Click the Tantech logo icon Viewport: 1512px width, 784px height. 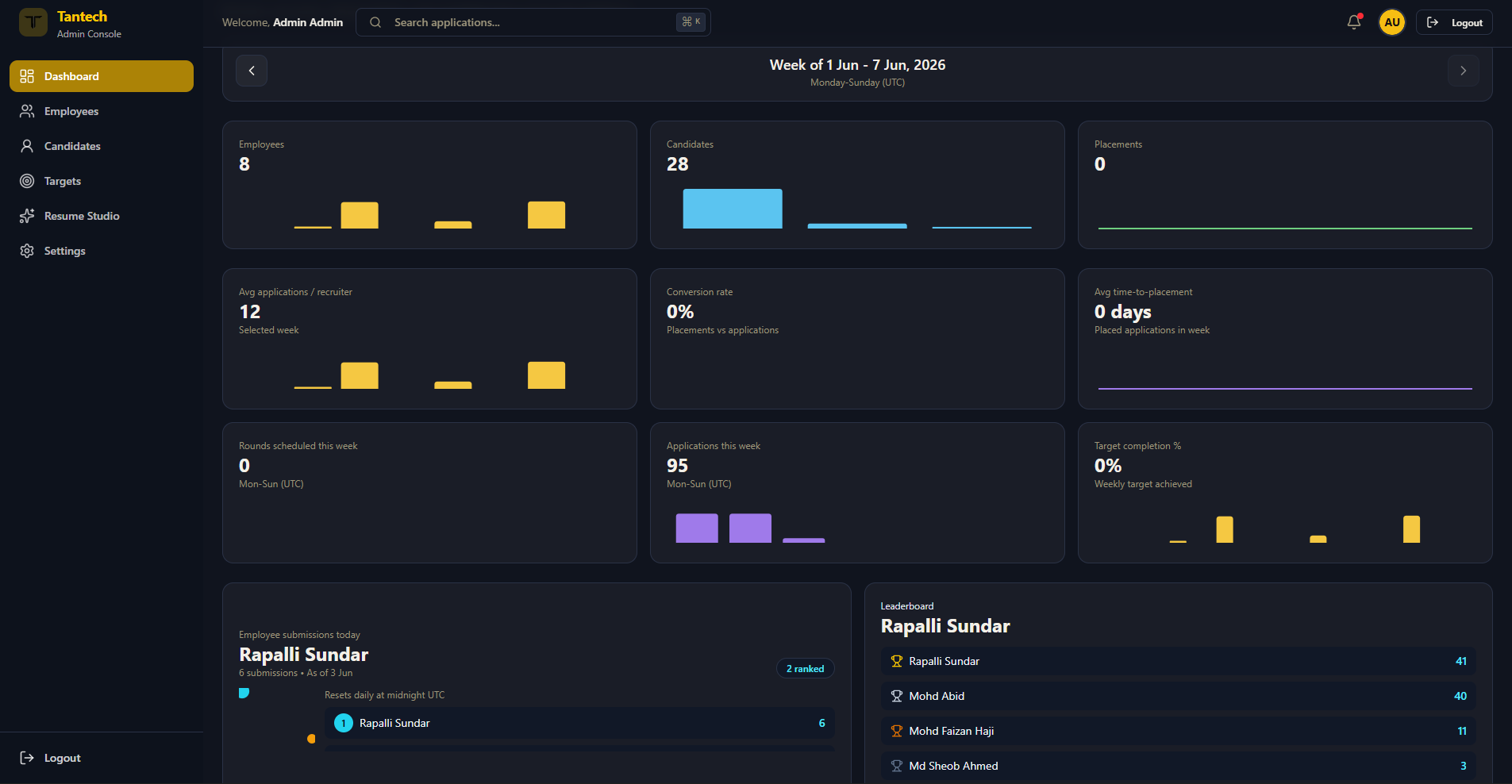coord(33,22)
